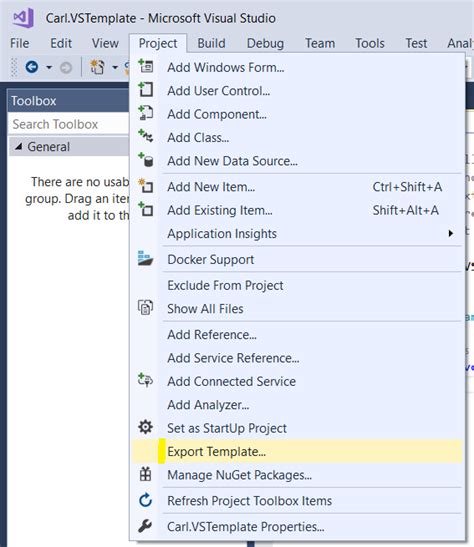Open the File menu
474x547 pixels.
(20, 43)
